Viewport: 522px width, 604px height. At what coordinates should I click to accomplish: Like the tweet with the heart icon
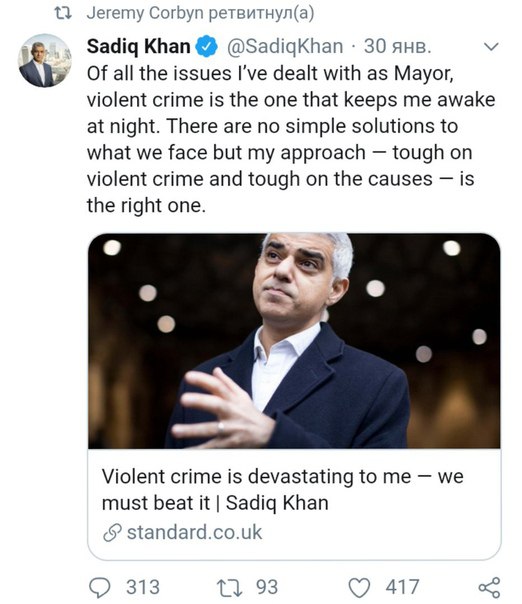point(359,588)
